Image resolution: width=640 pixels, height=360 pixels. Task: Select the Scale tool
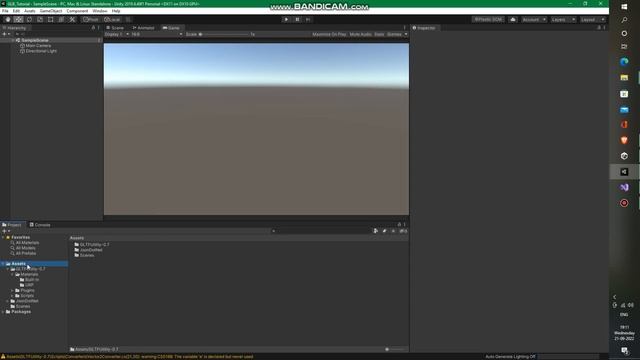tap(40, 19)
